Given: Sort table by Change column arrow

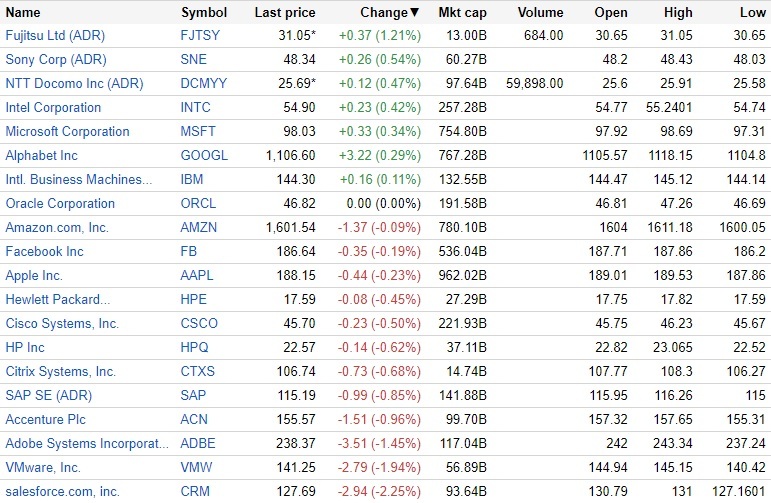Looking at the screenshot, I should tap(415, 13).
